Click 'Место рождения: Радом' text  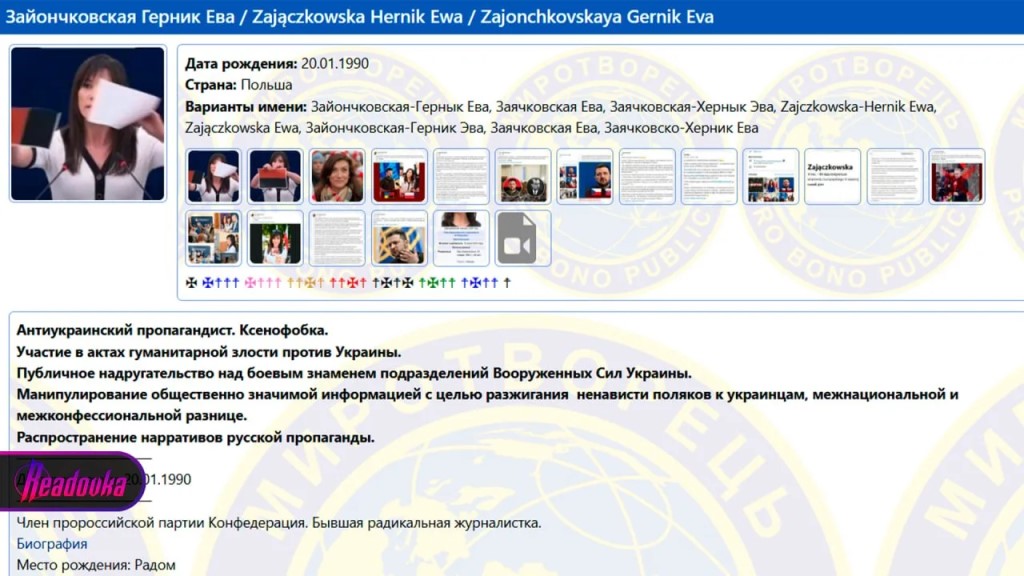click(96, 565)
